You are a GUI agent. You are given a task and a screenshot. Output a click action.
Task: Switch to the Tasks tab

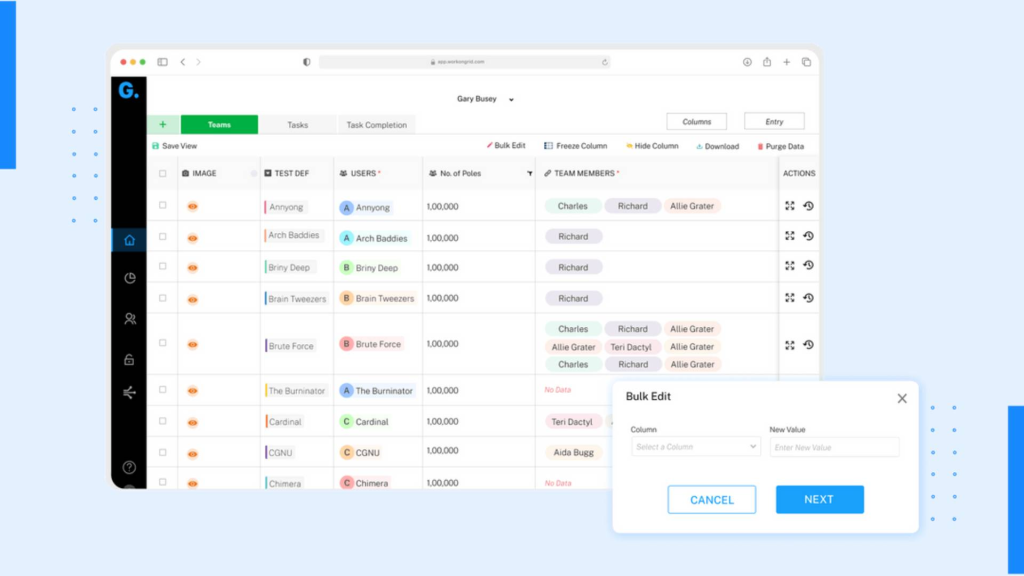(x=298, y=124)
